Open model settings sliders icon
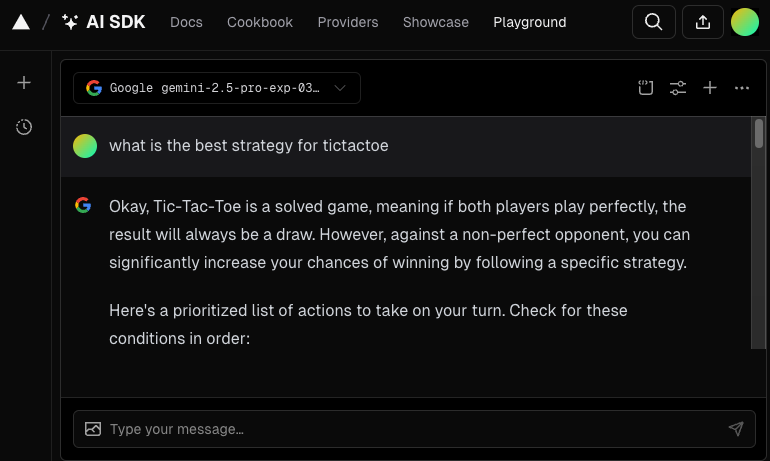770x461 pixels. click(x=678, y=88)
